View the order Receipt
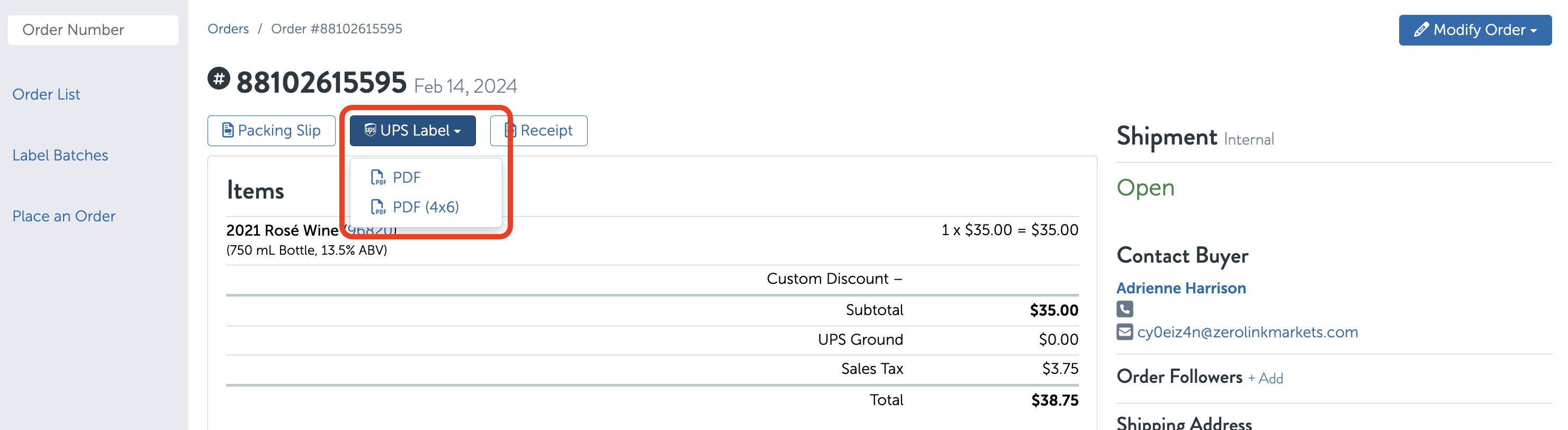This screenshot has height=430, width=1568. (539, 130)
